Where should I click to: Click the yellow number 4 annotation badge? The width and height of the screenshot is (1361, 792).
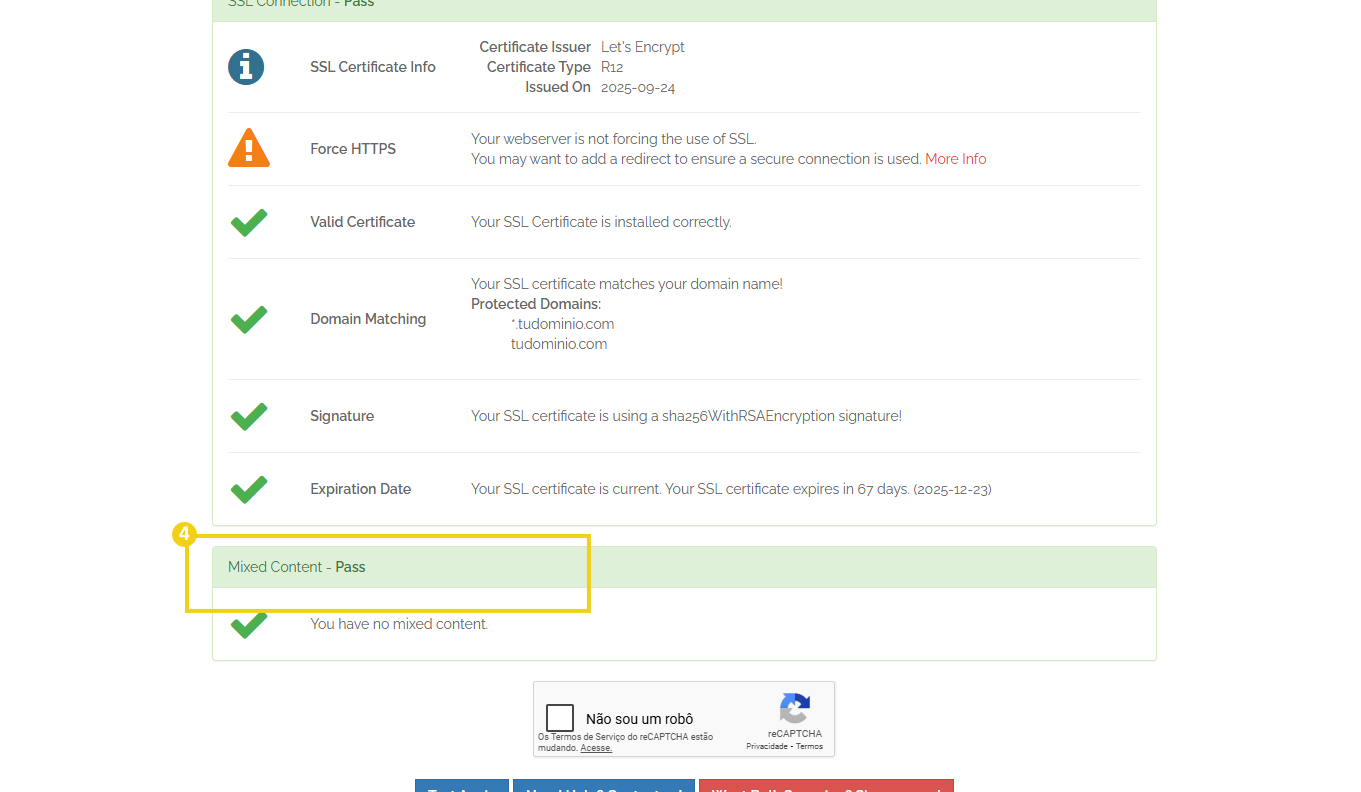pos(184,535)
